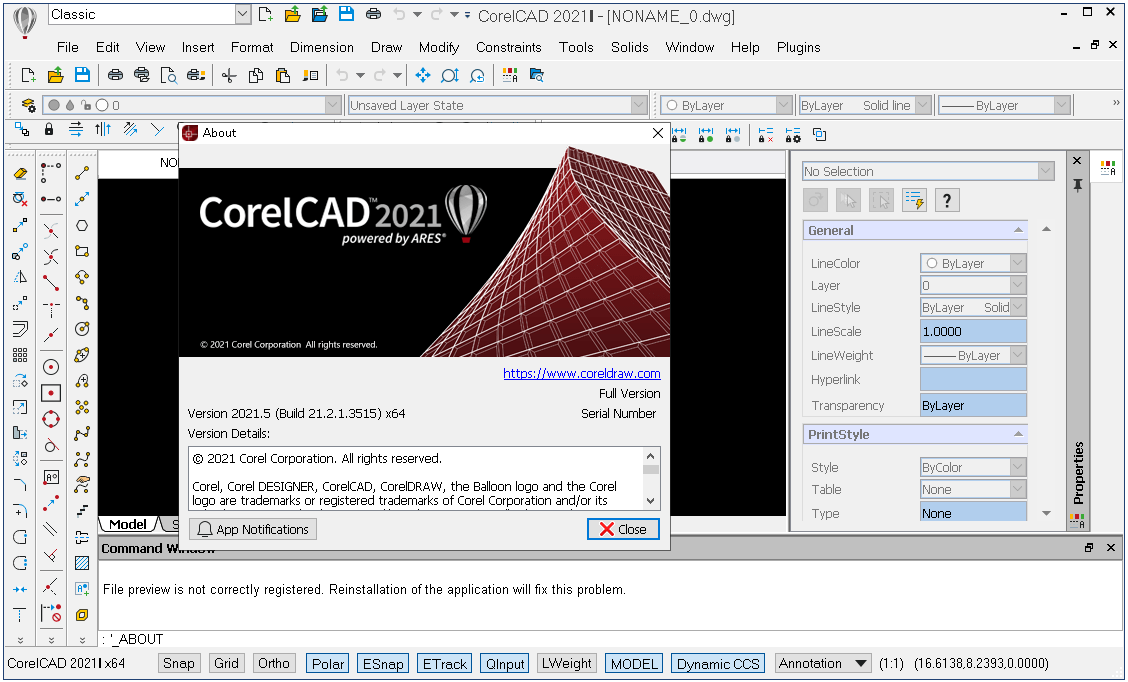Click the Cut scissors icon in toolbar

[229, 75]
